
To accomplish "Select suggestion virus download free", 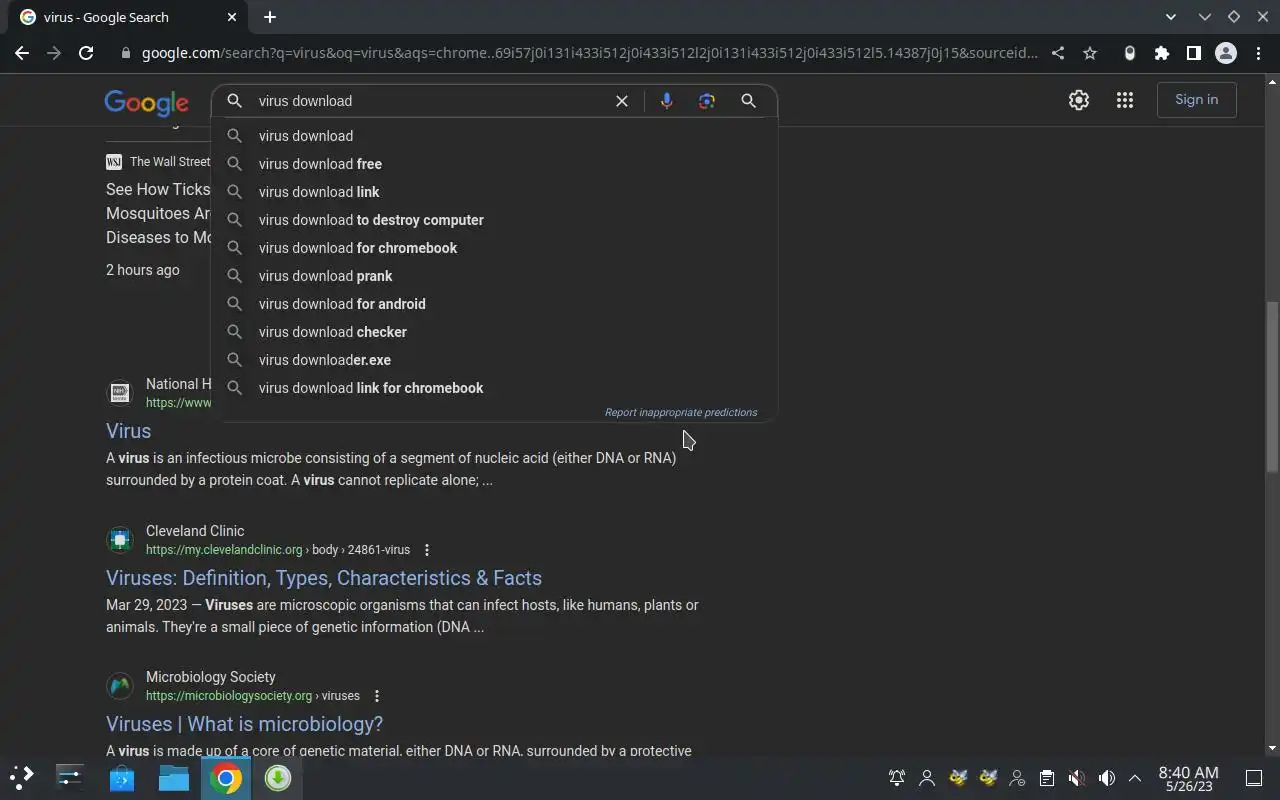I will [494, 164].
